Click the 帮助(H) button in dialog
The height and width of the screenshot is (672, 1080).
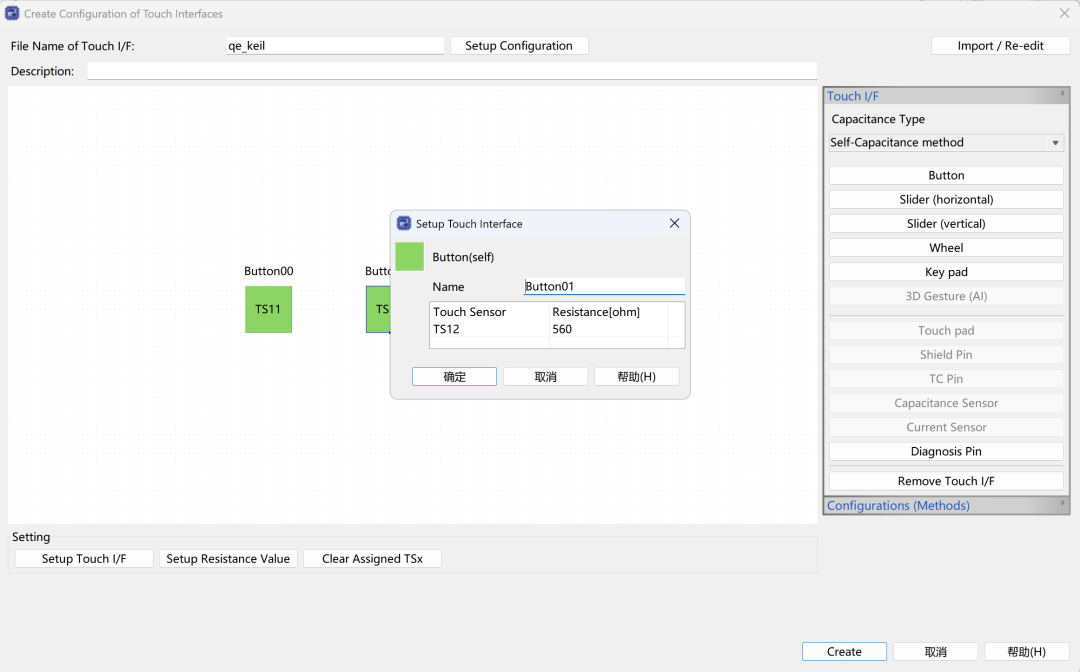[636, 377]
